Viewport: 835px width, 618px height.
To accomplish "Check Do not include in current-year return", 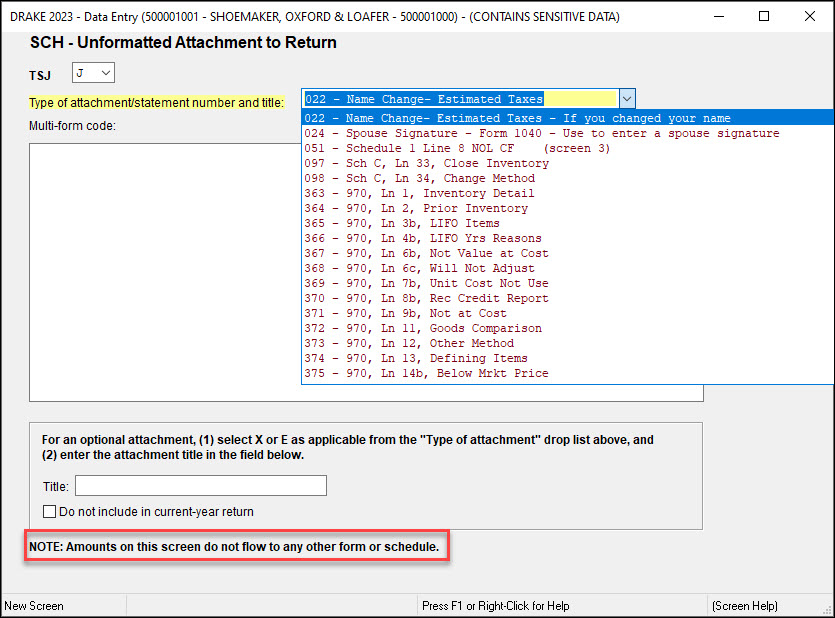I will coord(50,512).
